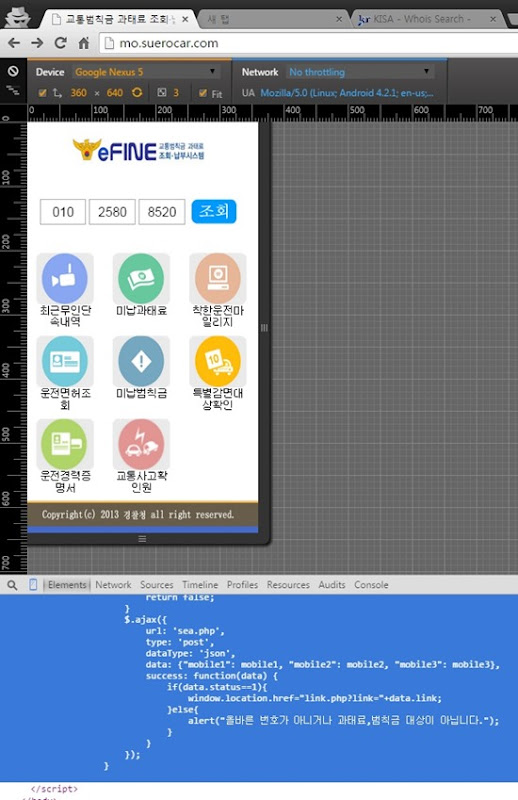This screenshot has width=518, height=800.
Task: Close the 교통범칙금 과태료 조회 tab
Action: 185,19
